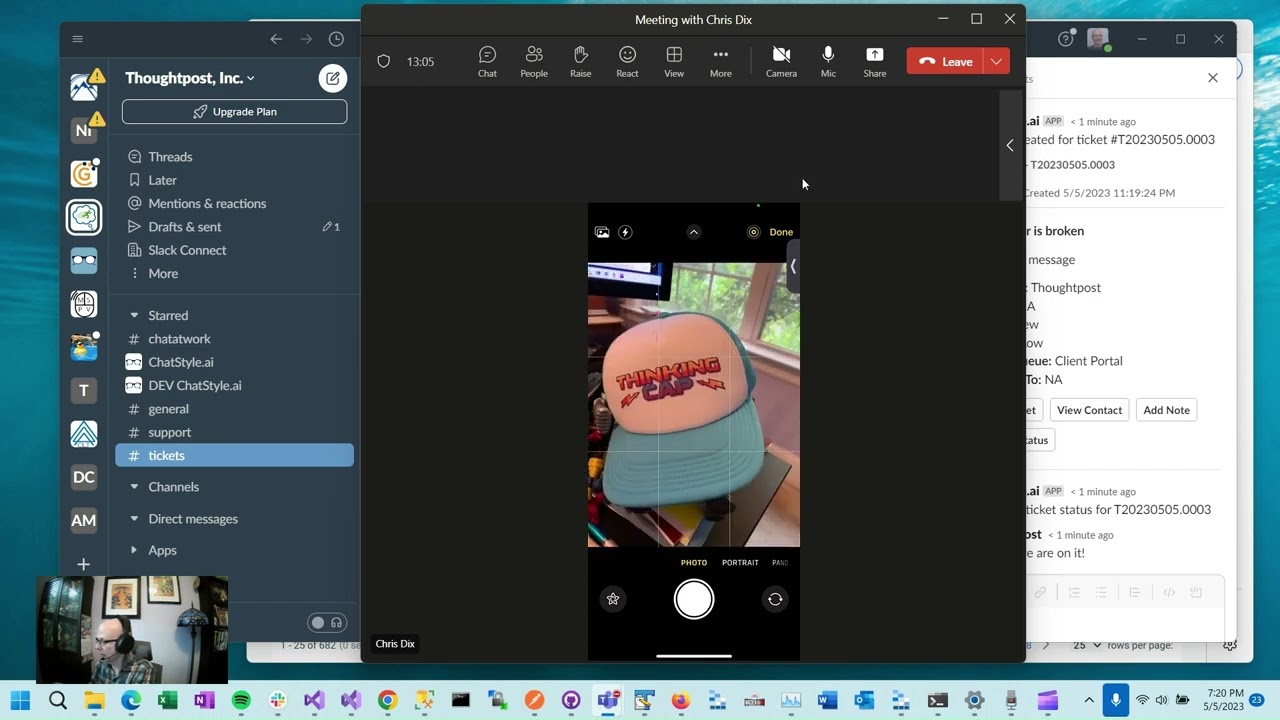Tap Done in the phone camera view
The height and width of the screenshot is (720, 1280).
pos(781,232)
